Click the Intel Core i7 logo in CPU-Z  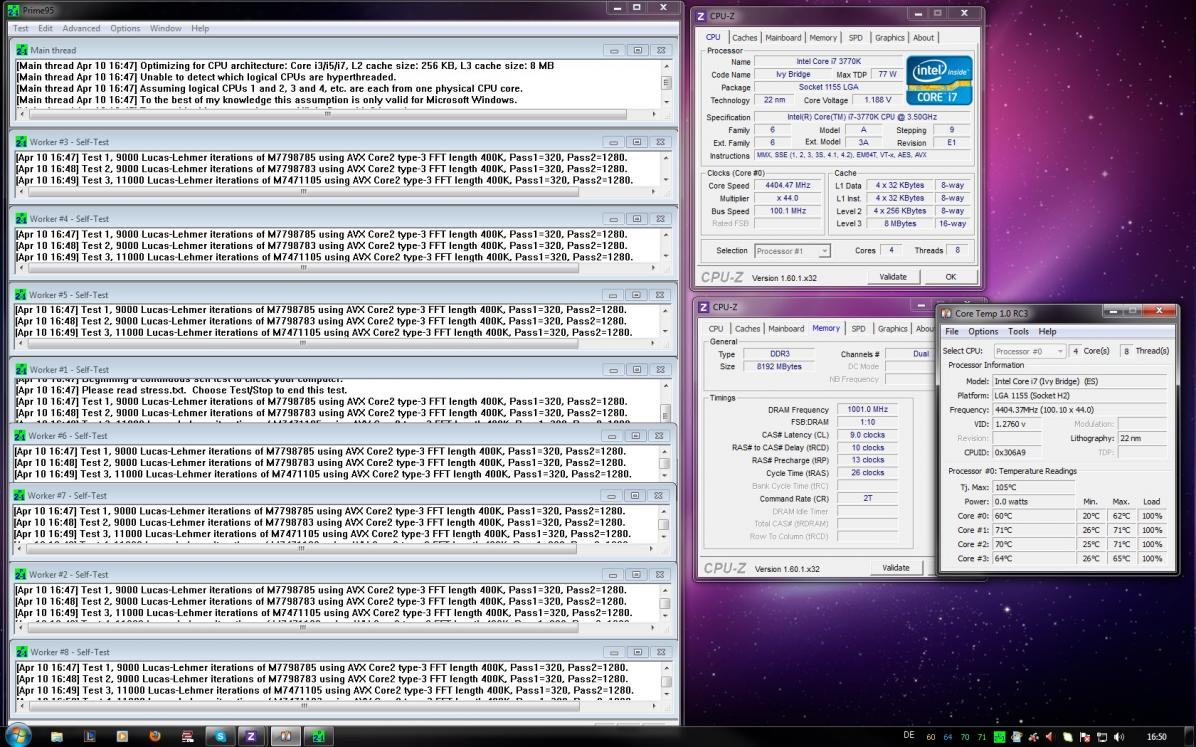(x=938, y=79)
